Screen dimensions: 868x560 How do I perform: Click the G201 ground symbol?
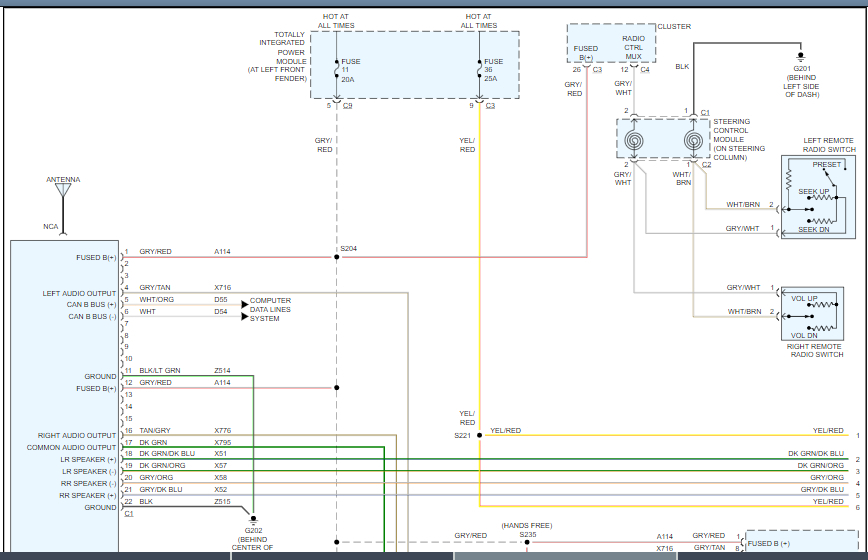(x=800, y=58)
